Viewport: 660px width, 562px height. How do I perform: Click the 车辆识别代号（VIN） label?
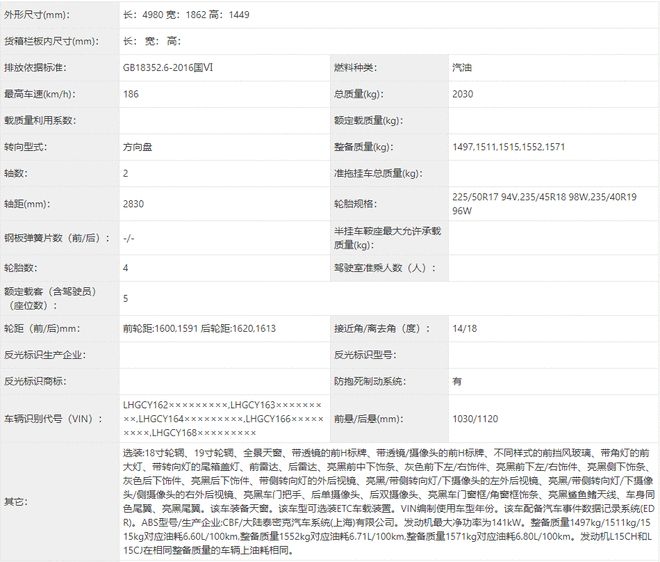click(54, 419)
